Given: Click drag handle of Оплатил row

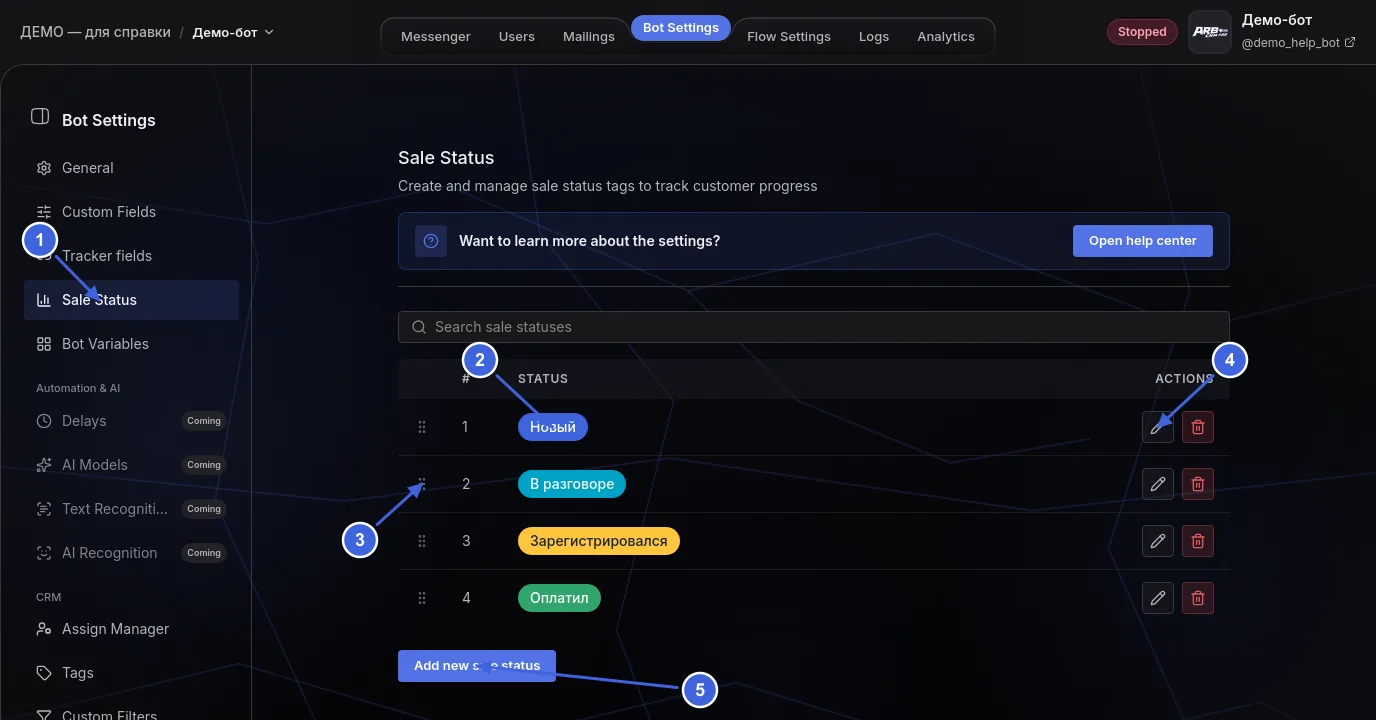Looking at the screenshot, I should tap(422, 598).
